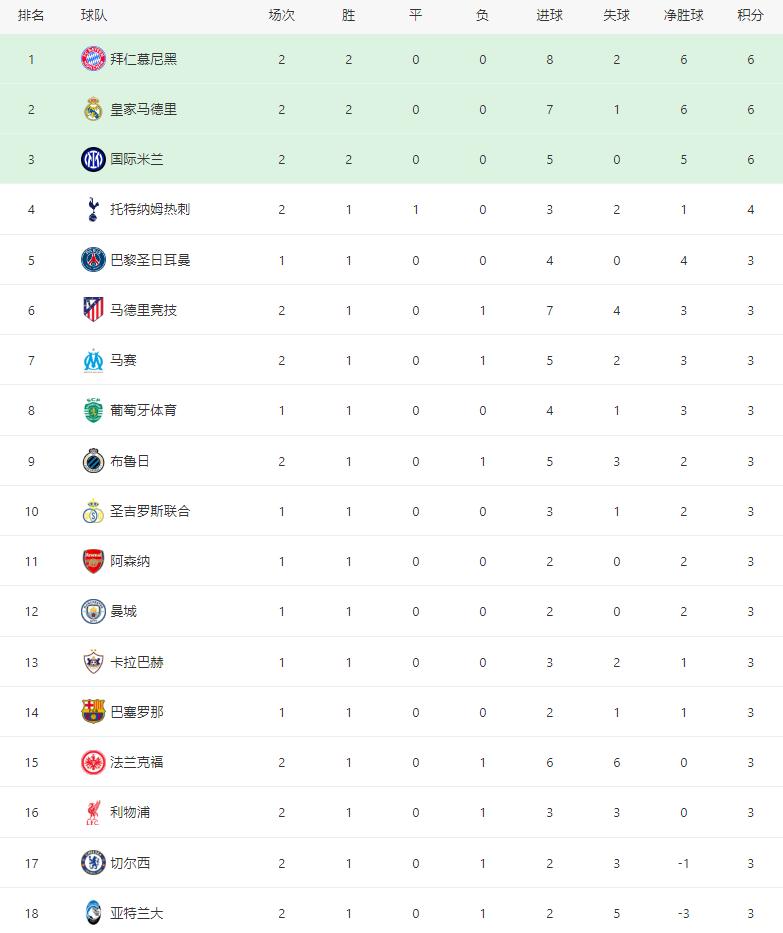This screenshot has height=933, width=783.
Task: Click the 净胜球 column header
Action: pyautogui.click(x=683, y=16)
